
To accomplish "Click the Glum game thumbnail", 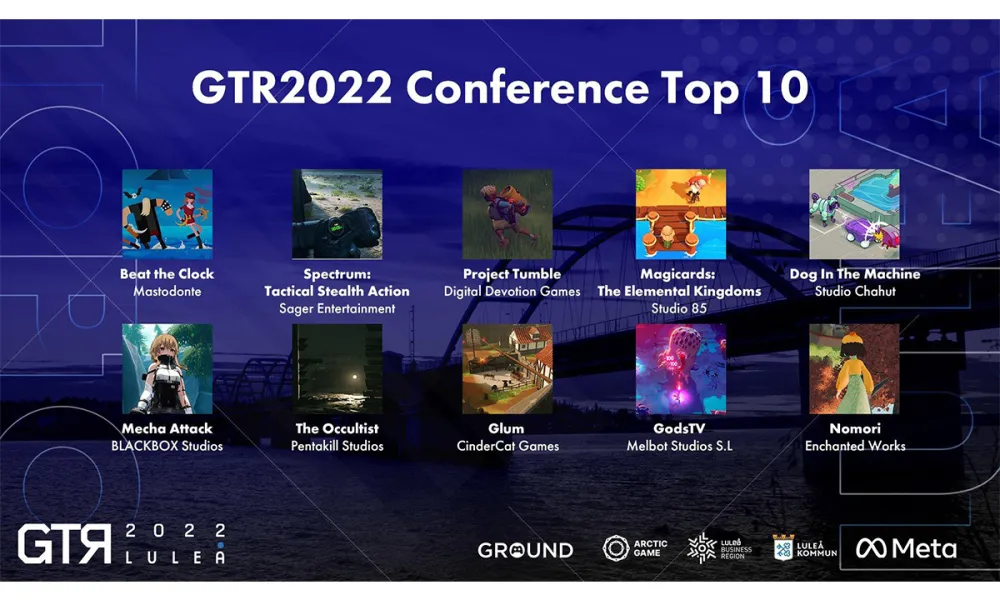I will 508,369.
